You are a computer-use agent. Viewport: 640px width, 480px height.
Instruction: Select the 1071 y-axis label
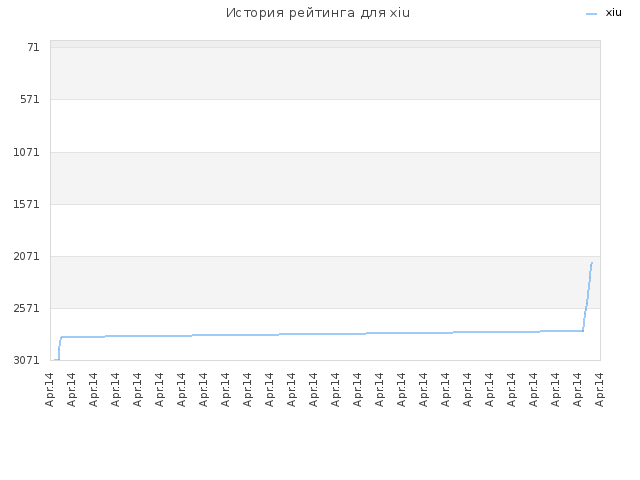tap(27, 153)
